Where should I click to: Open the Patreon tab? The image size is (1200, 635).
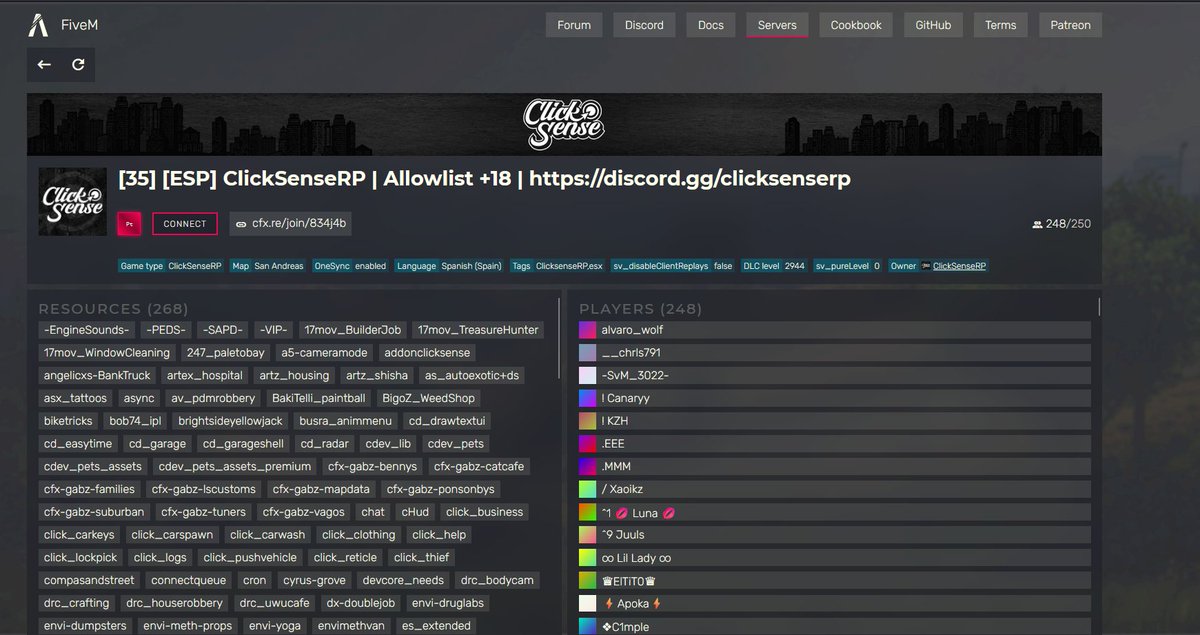click(1070, 25)
